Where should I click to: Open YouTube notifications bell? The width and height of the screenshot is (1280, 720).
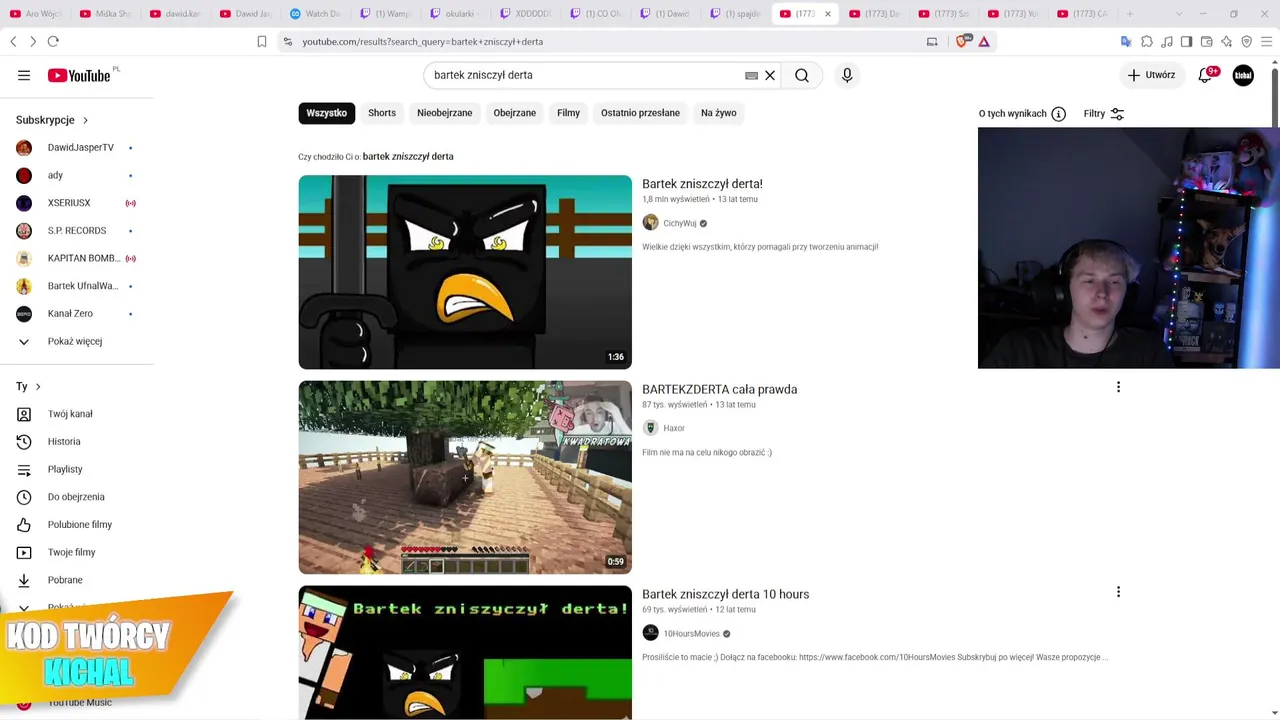point(1206,75)
